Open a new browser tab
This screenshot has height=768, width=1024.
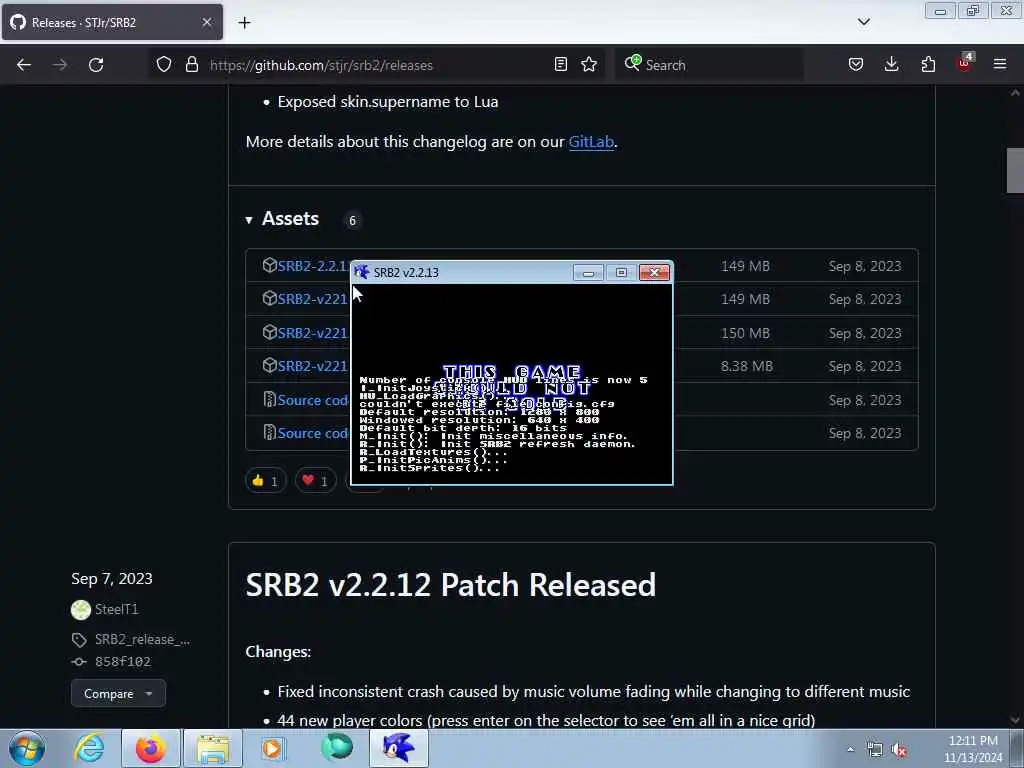244,23
